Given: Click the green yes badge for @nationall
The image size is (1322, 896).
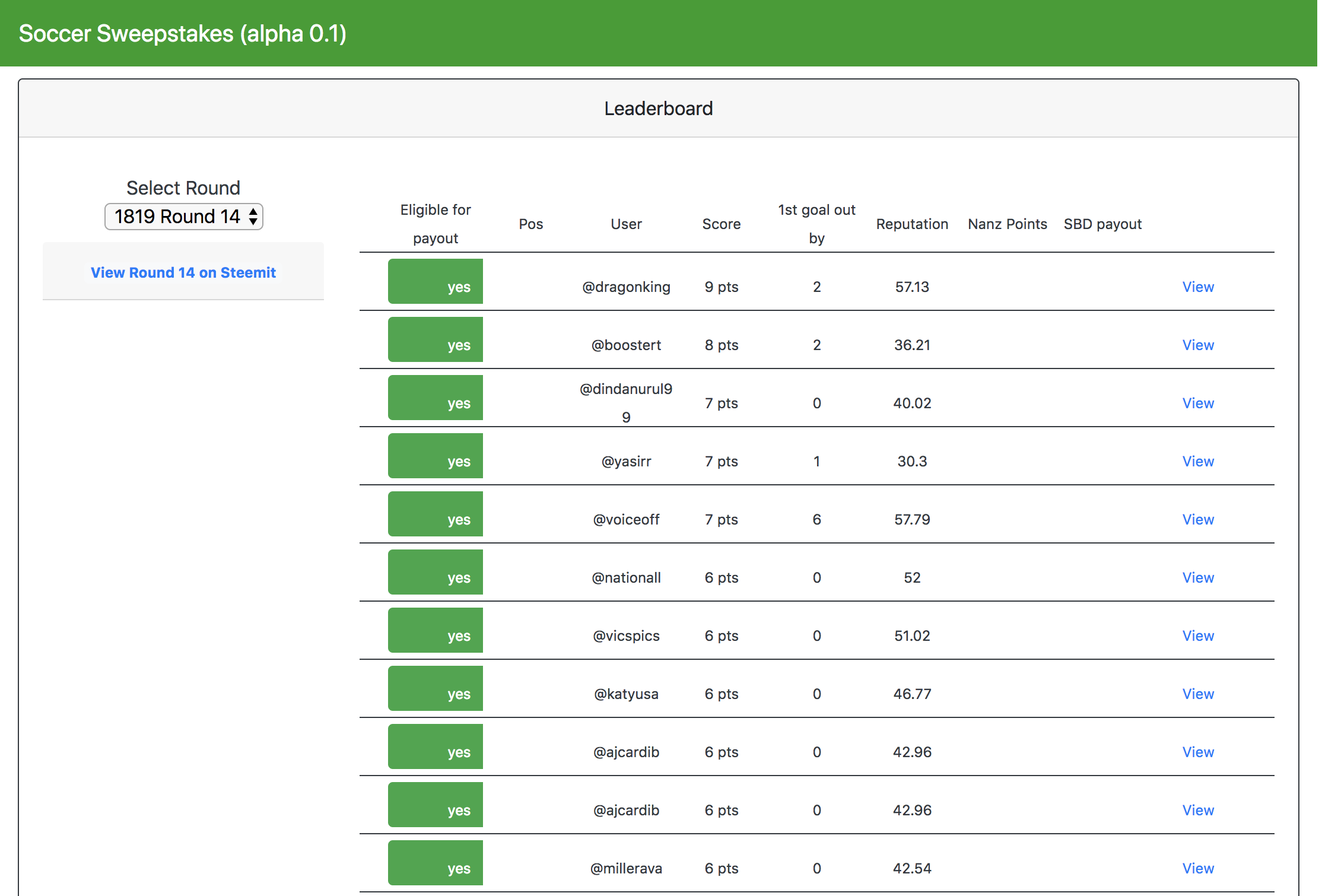Looking at the screenshot, I should pos(436,572).
